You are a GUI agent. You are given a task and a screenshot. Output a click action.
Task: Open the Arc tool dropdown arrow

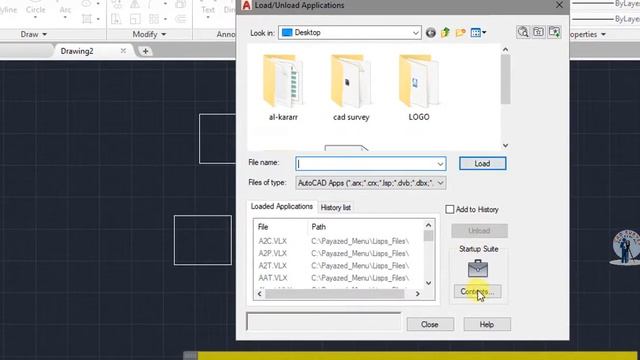tap(65, 18)
